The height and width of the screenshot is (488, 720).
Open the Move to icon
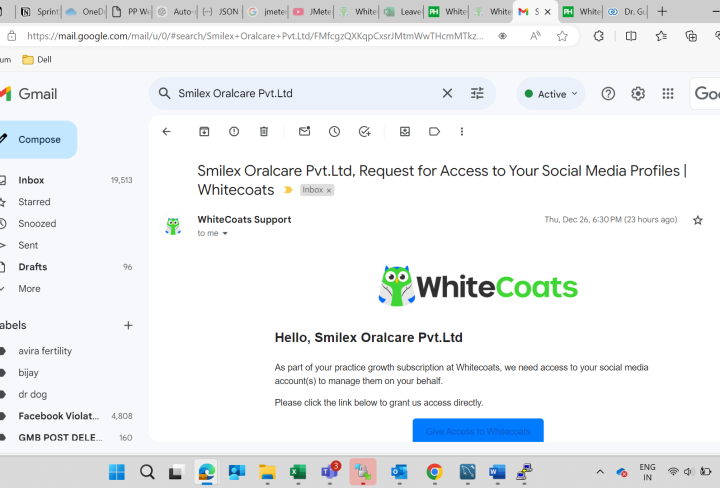click(x=405, y=132)
